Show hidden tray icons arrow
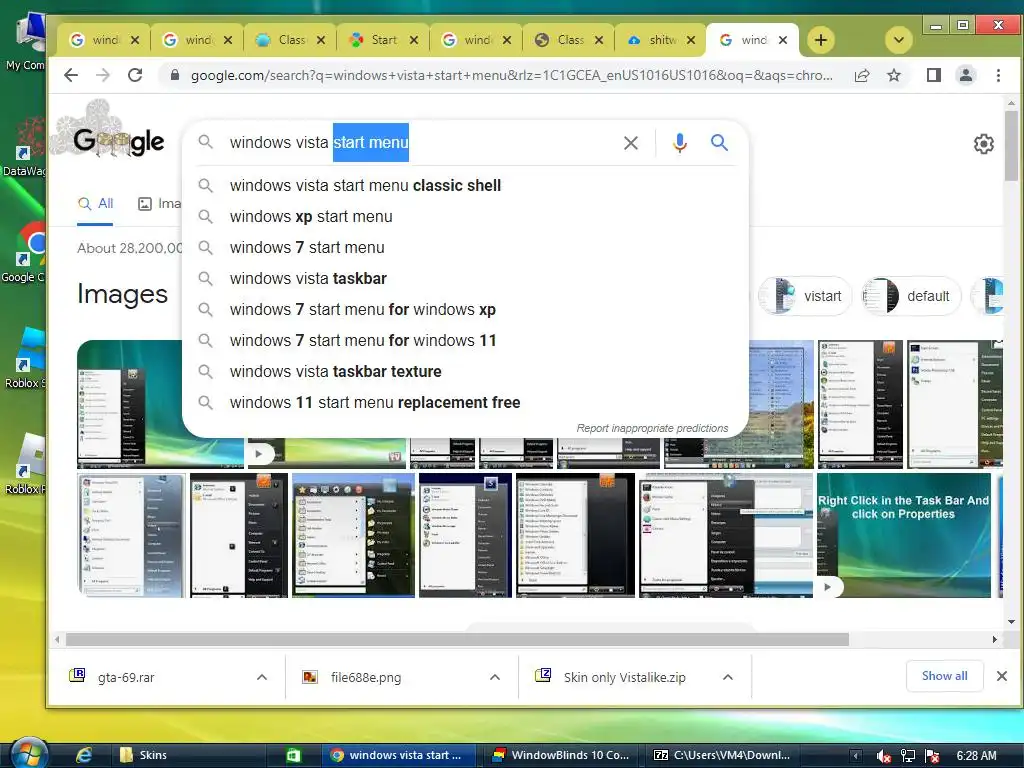The image size is (1024, 768). pyautogui.click(x=856, y=756)
